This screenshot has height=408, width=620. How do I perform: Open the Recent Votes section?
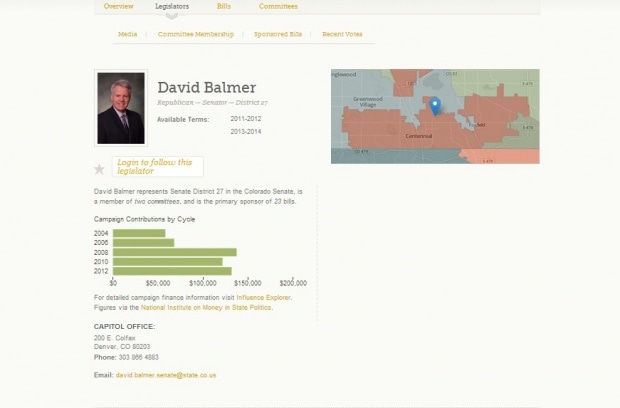click(x=342, y=34)
